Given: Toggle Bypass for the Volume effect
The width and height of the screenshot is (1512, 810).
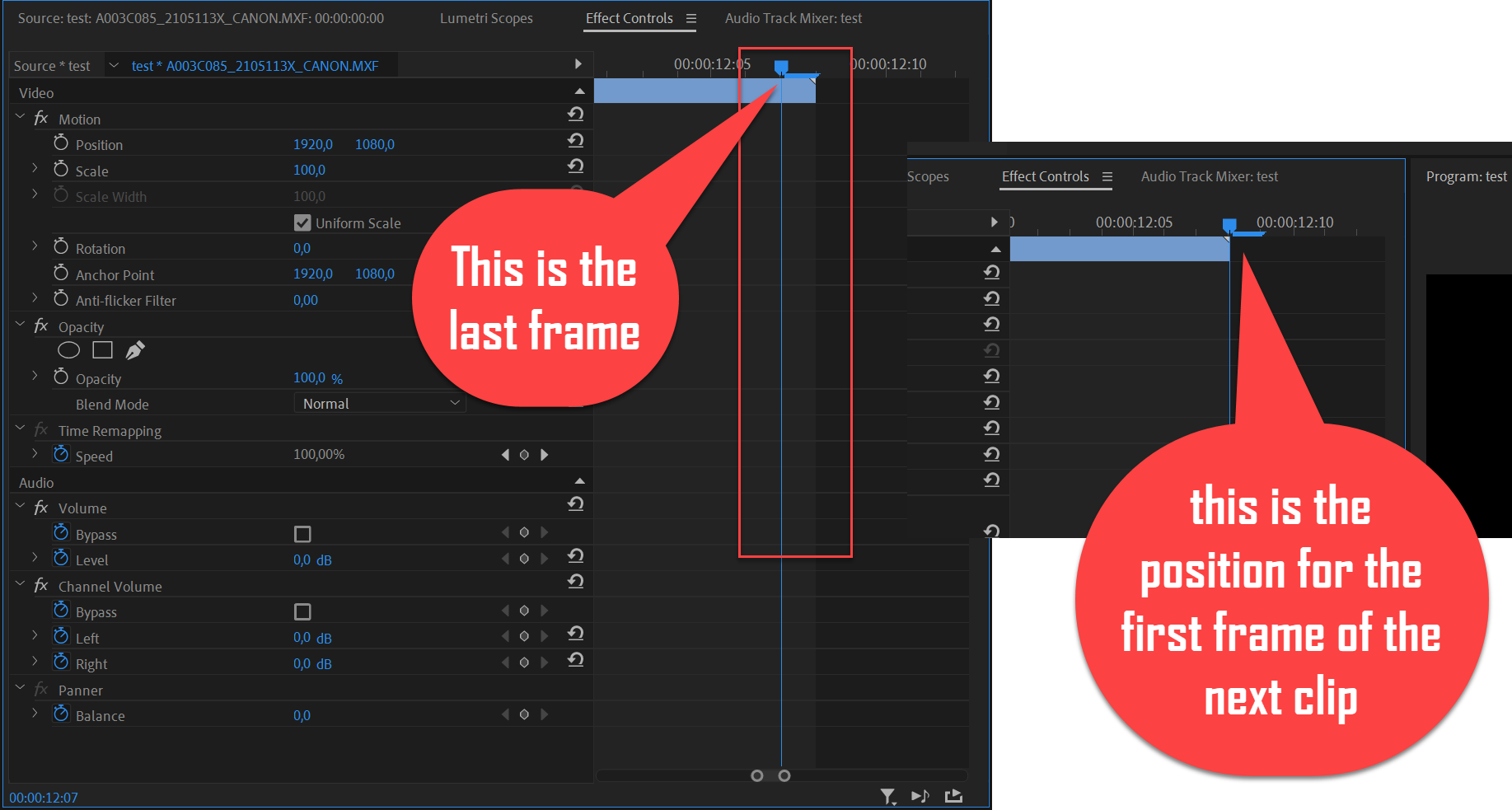Looking at the screenshot, I should [302, 533].
